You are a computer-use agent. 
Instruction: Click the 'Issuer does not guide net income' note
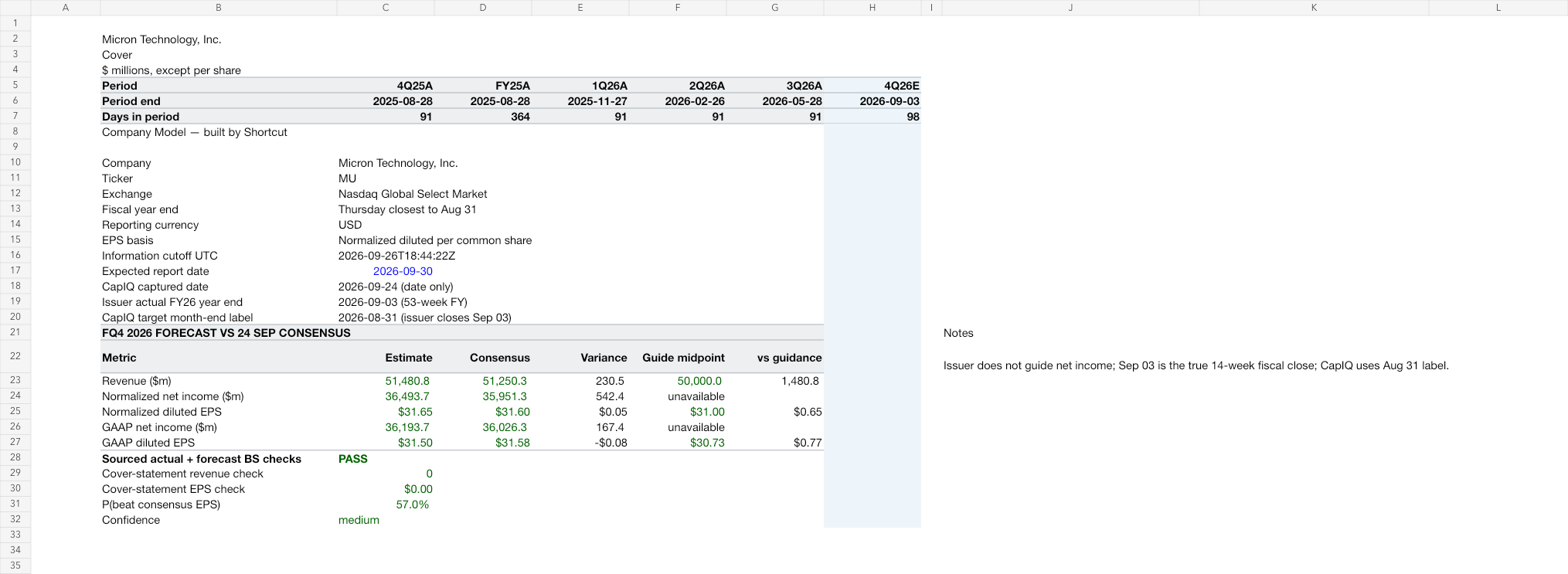1196,365
